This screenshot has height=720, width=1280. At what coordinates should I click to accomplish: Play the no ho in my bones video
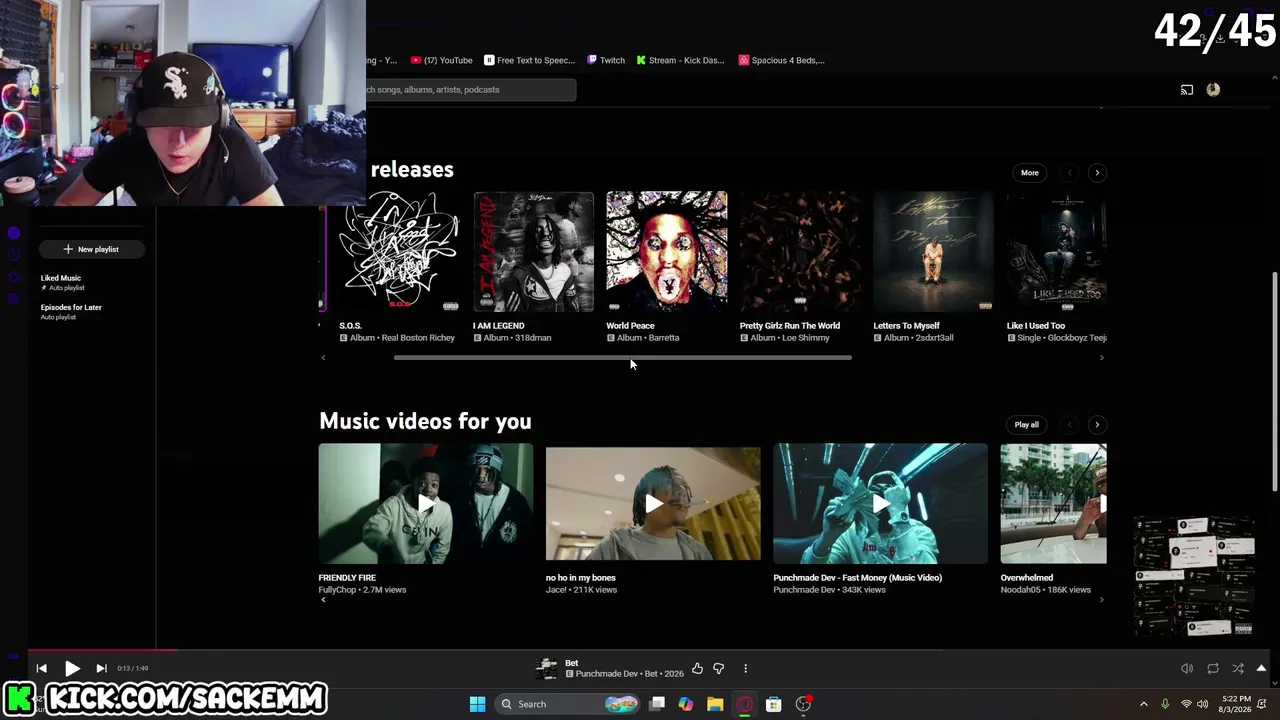653,504
